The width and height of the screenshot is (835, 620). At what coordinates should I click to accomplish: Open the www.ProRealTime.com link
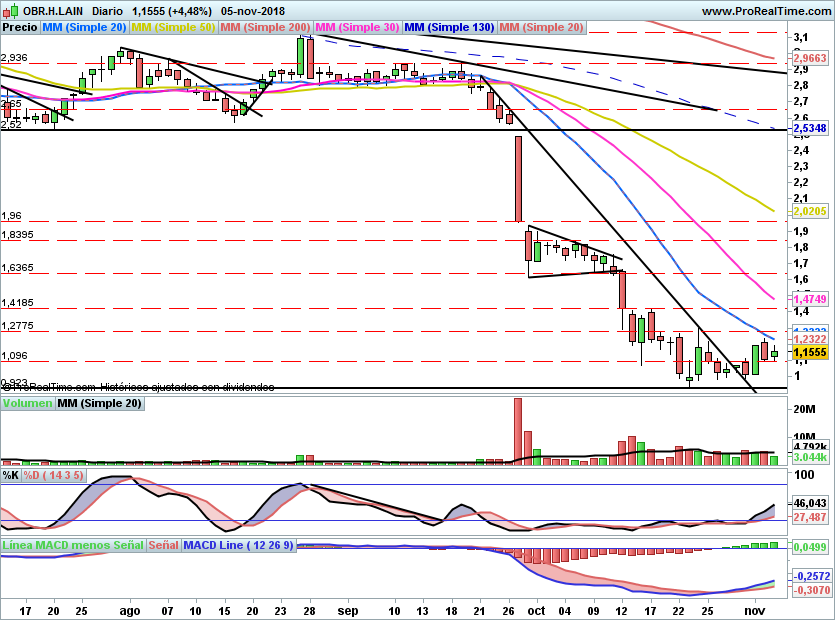click(766, 11)
